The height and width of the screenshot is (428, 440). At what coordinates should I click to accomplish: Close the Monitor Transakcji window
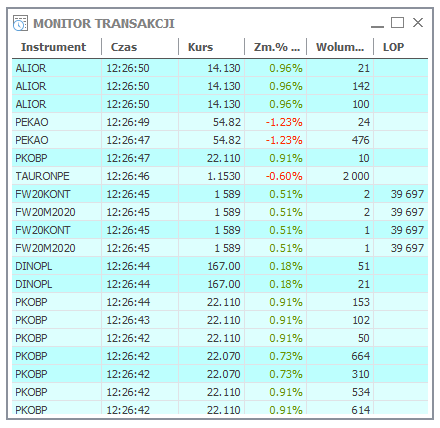(x=418, y=23)
